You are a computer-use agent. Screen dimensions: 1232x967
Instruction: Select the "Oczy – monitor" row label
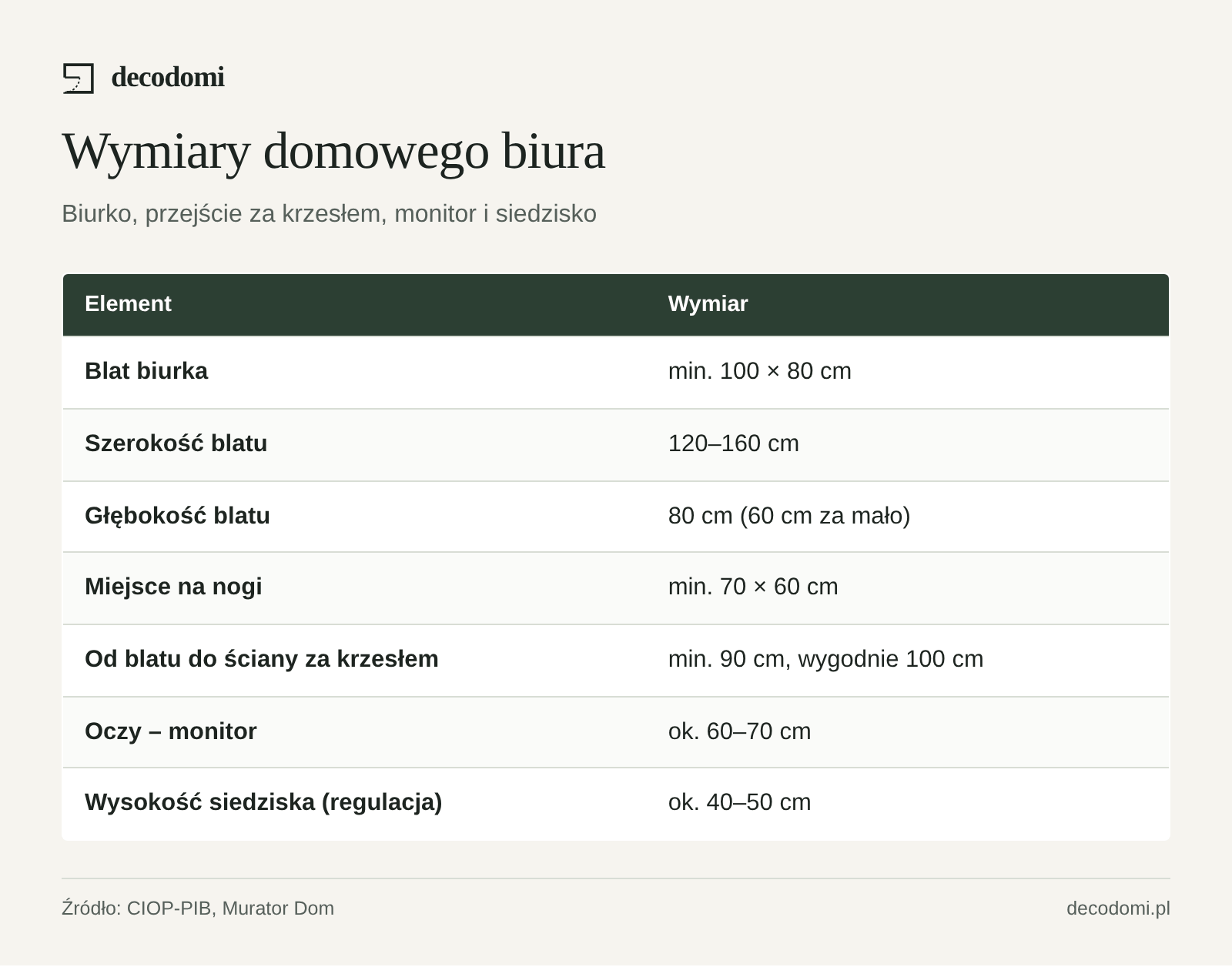tap(170, 731)
